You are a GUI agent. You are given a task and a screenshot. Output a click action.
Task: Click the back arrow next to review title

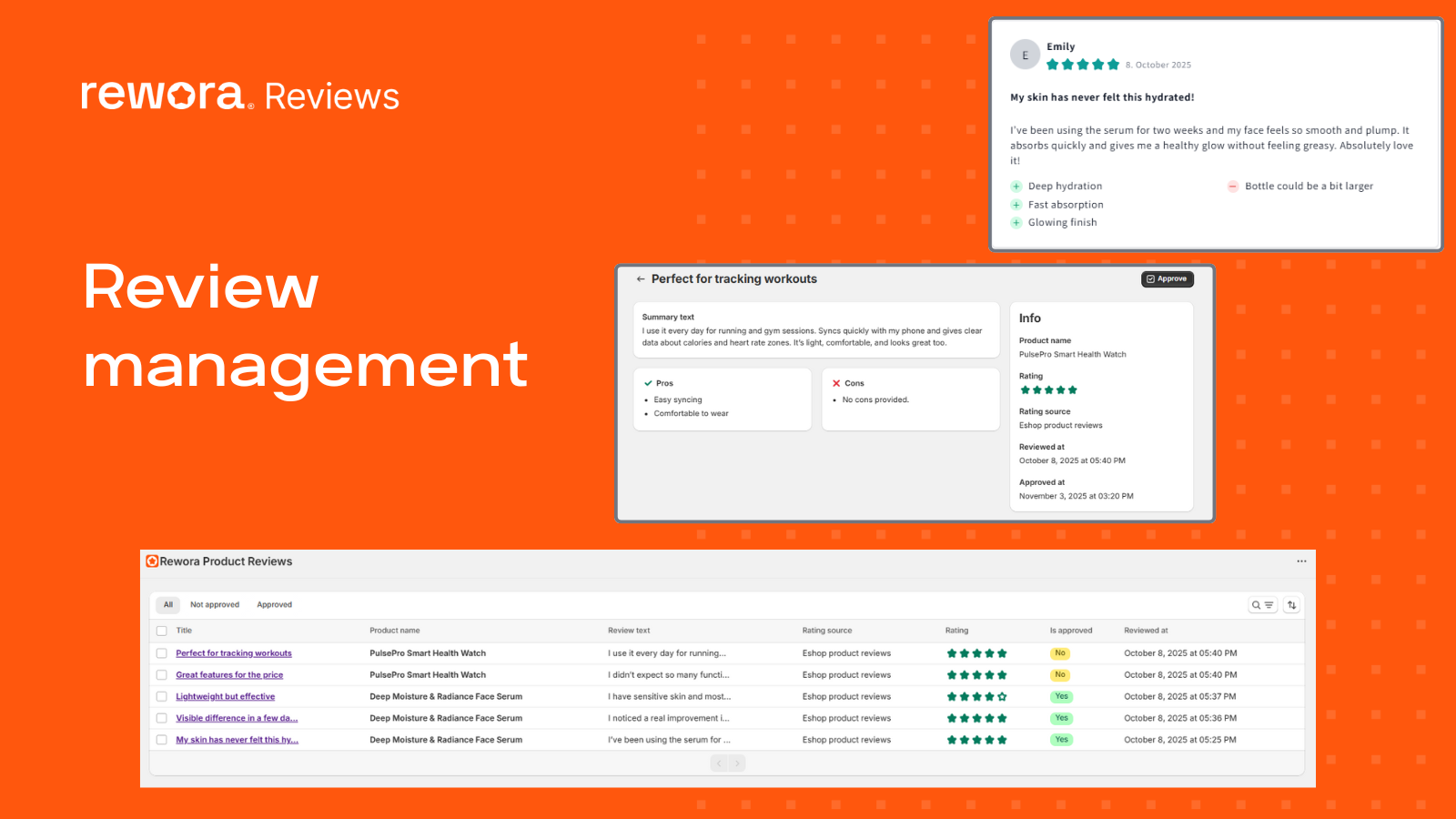pos(641,278)
